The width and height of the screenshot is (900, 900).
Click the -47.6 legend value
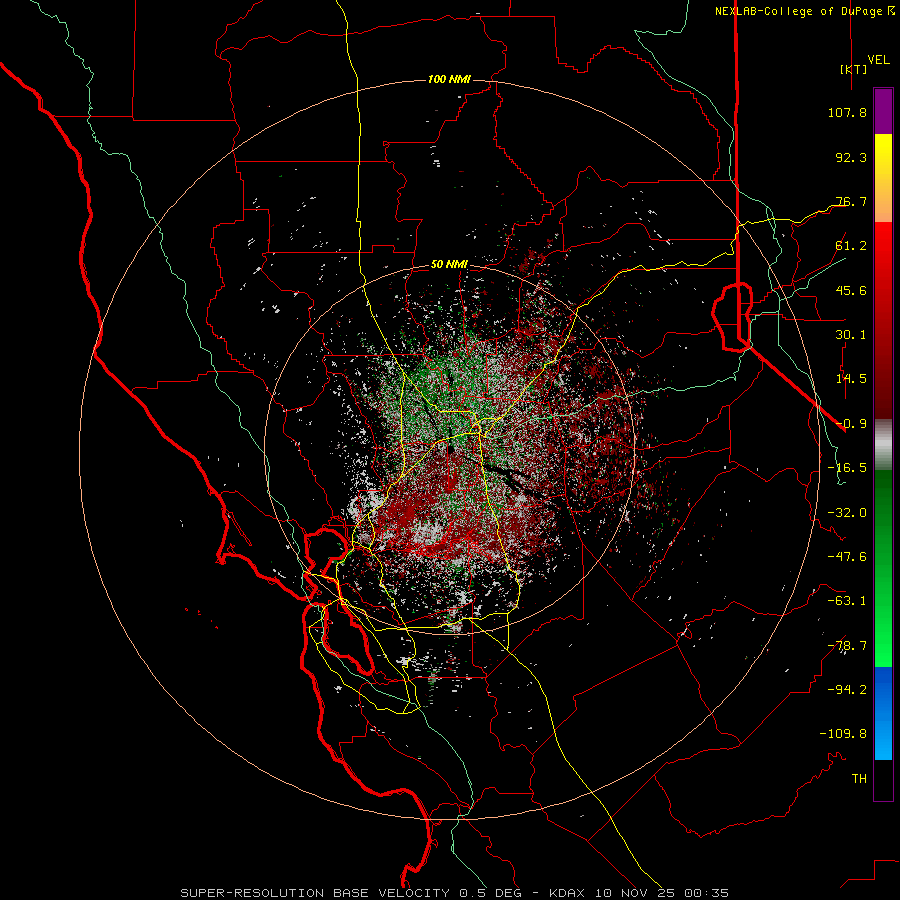coord(847,557)
